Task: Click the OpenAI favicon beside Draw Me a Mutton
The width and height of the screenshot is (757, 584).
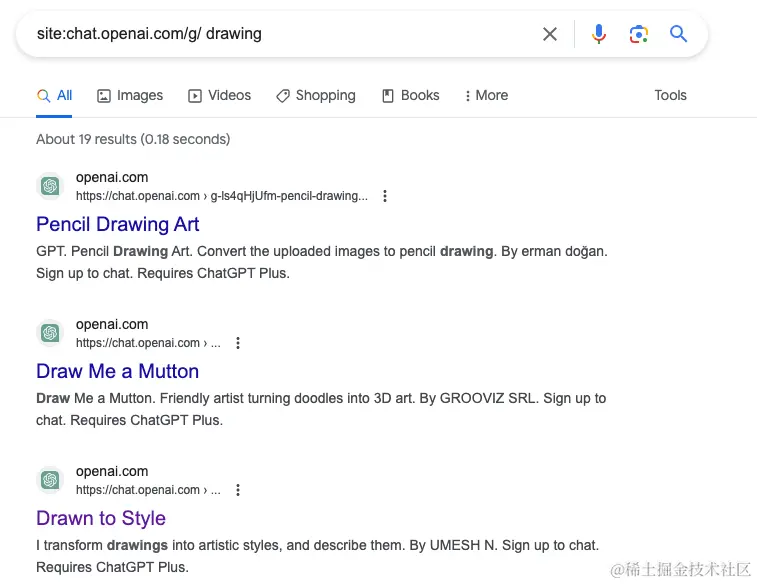Action: coord(50,333)
